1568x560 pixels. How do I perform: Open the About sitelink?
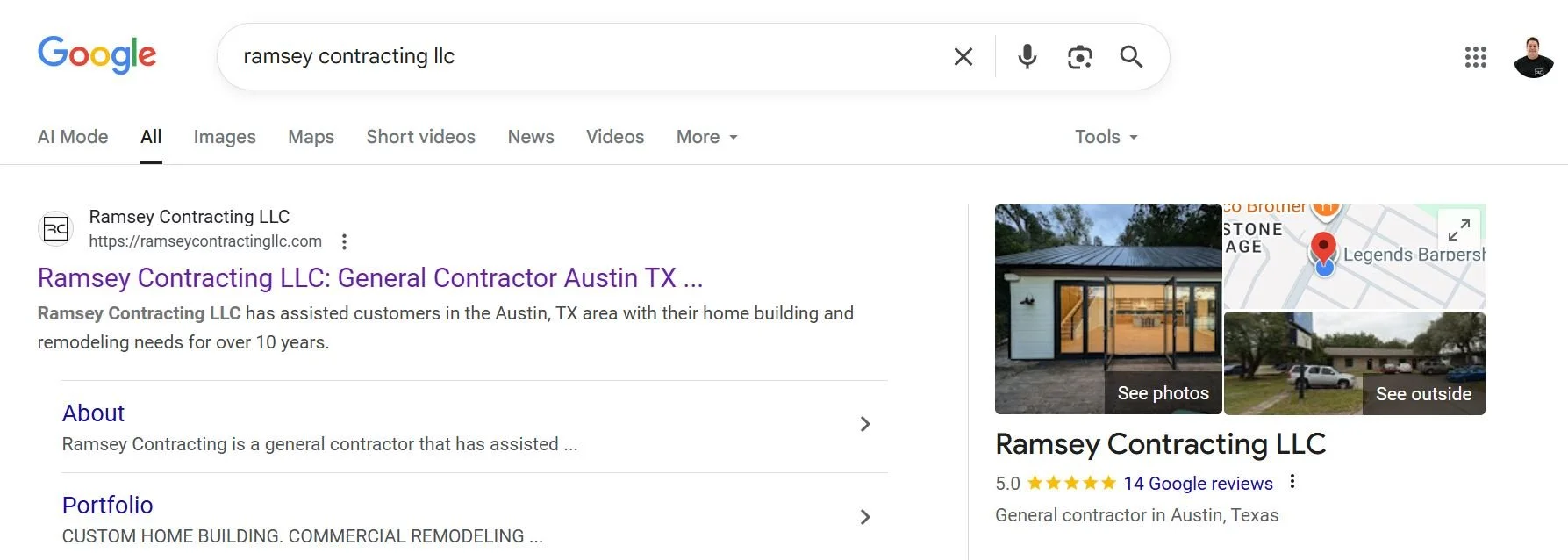pos(93,413)
